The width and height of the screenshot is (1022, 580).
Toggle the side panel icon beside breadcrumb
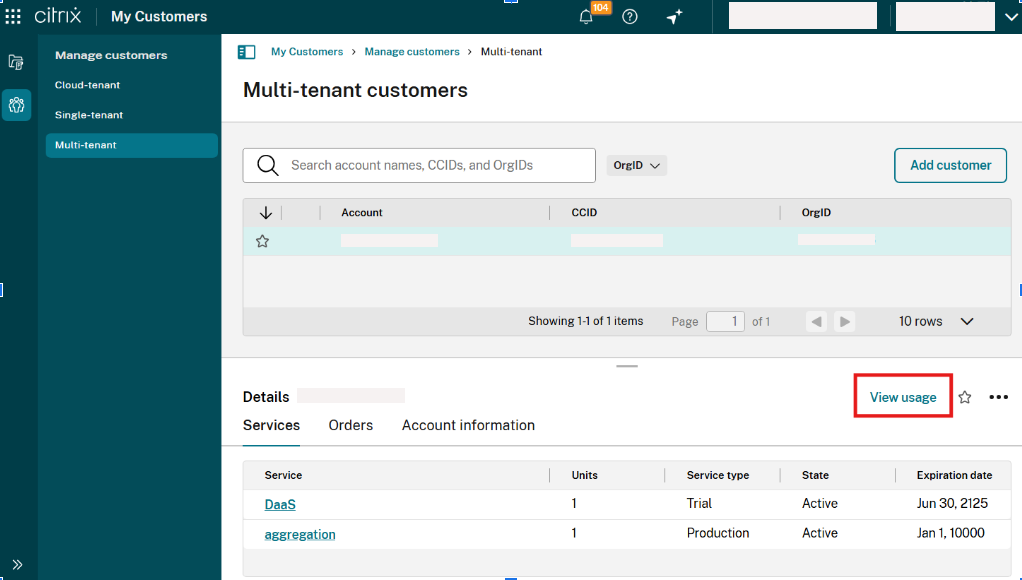tap(246, 52)
